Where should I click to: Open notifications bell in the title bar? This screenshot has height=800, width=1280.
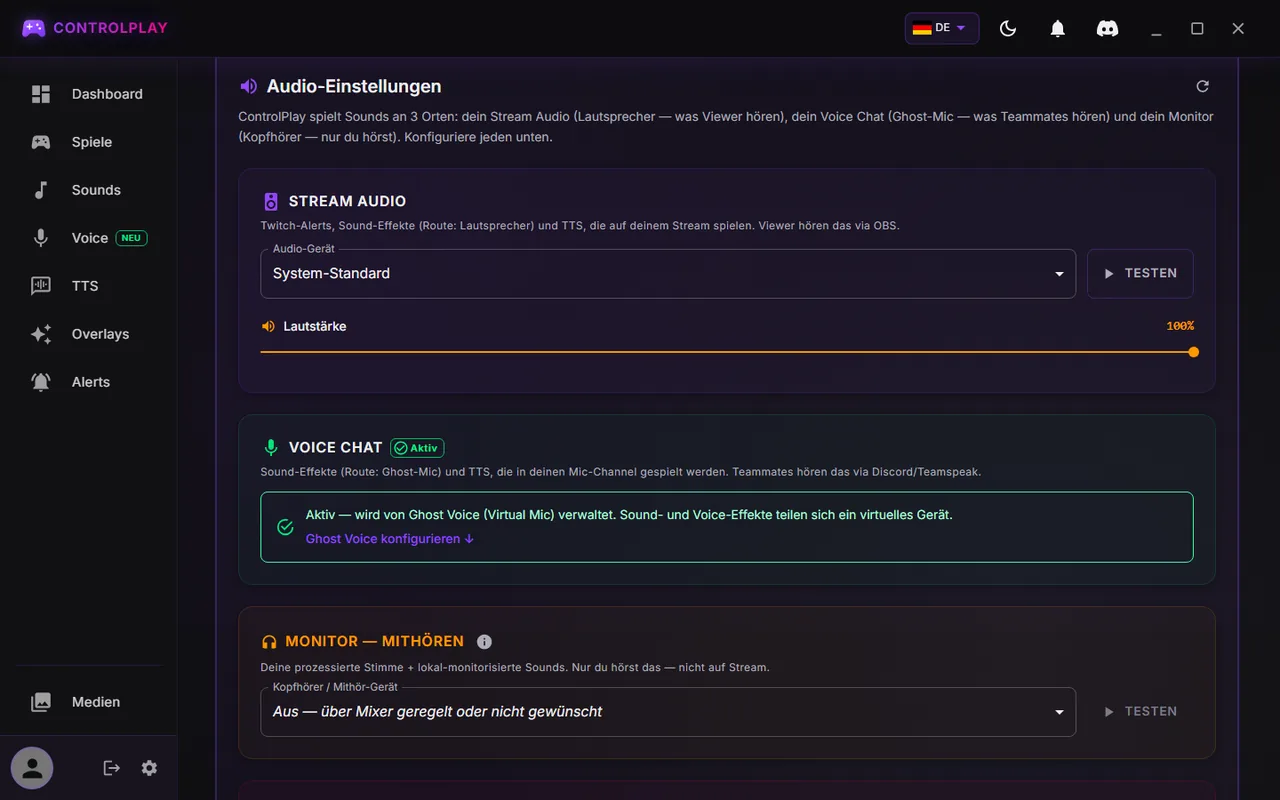[x=1058, y=29]
